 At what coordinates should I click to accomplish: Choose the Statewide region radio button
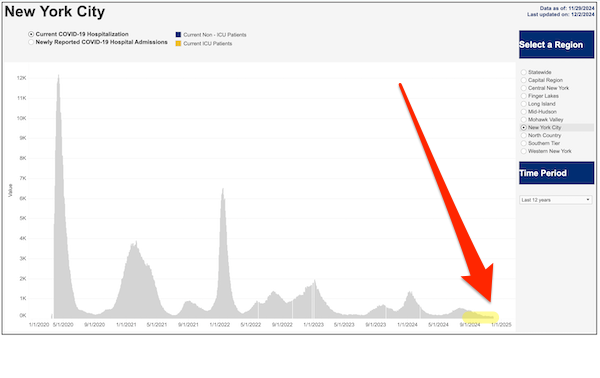pos(523,72)
